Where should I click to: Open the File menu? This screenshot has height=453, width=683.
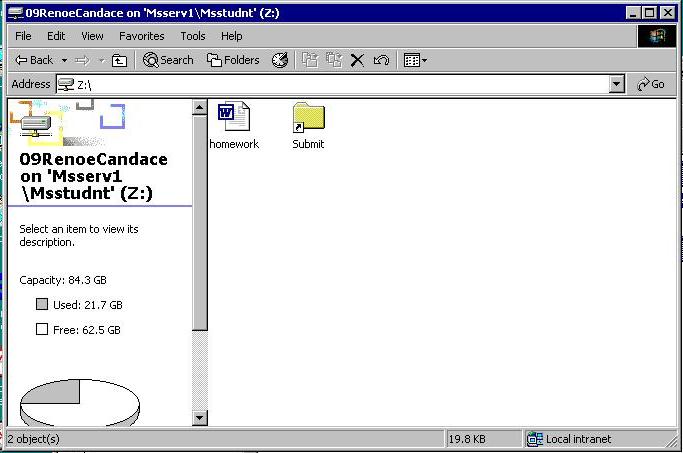(x=23, y=36)
